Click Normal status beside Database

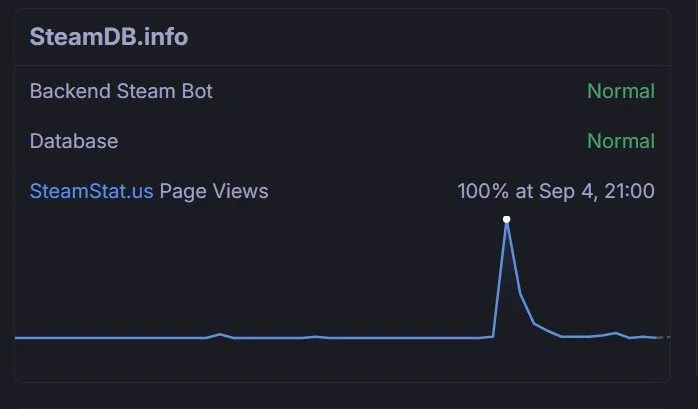620,141
